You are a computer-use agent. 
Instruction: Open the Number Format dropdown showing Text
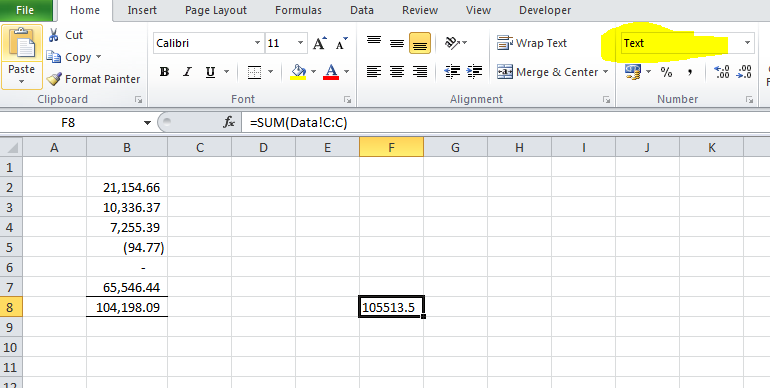coord(687,43)
